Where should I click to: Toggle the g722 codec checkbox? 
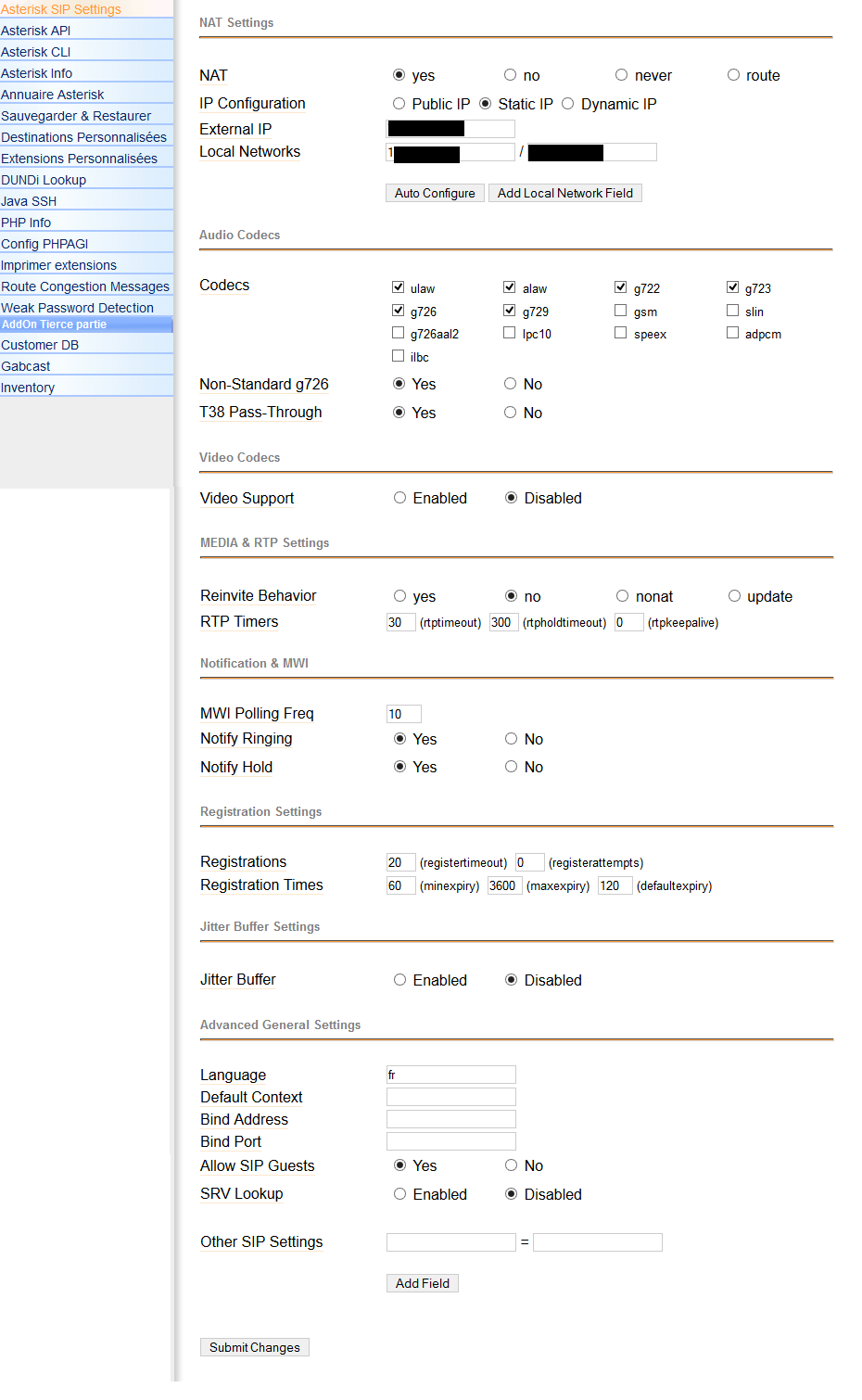(x=620, y=287)
